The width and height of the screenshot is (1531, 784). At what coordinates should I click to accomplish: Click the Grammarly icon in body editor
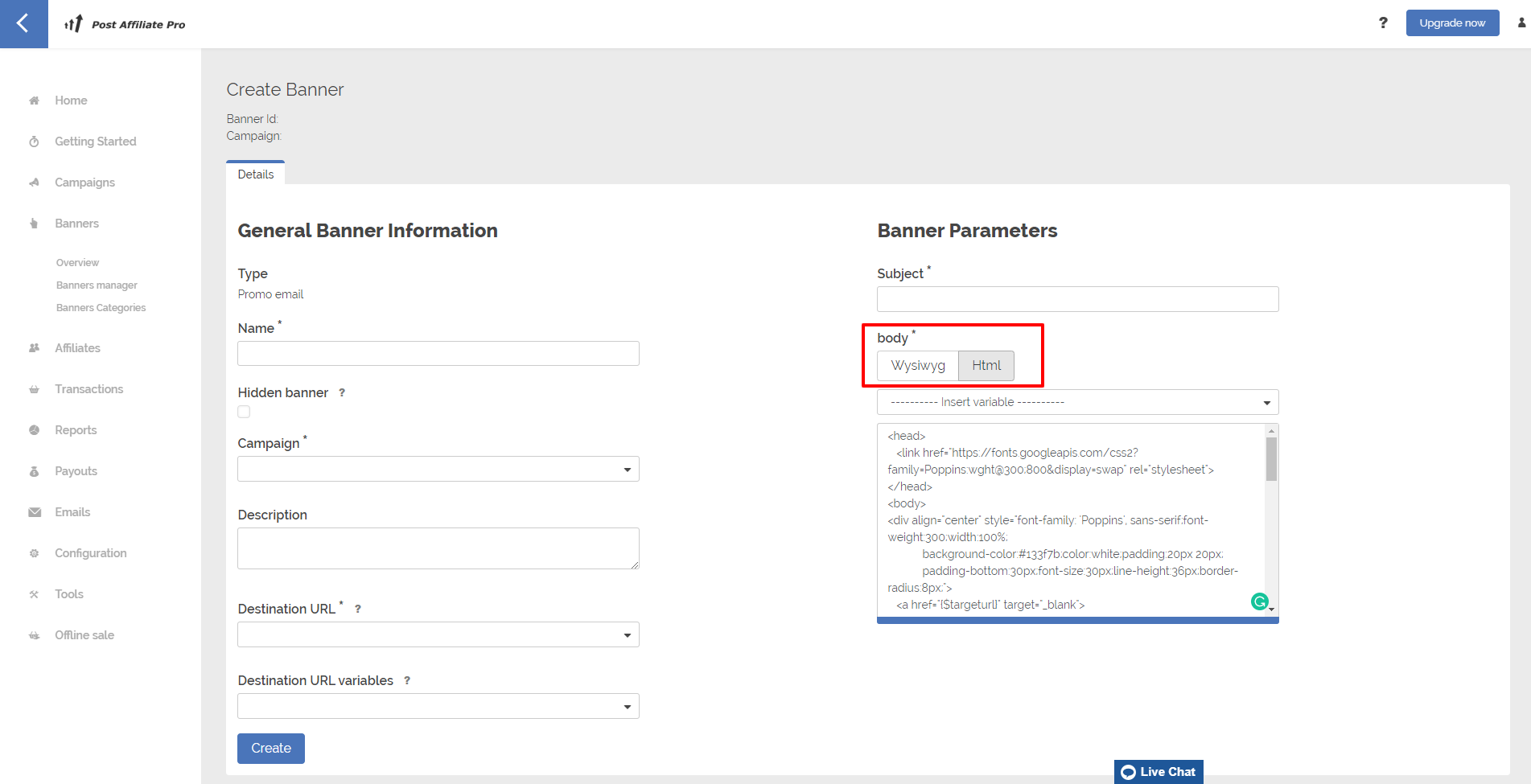pyautogui.click(x=1259, y=601)
